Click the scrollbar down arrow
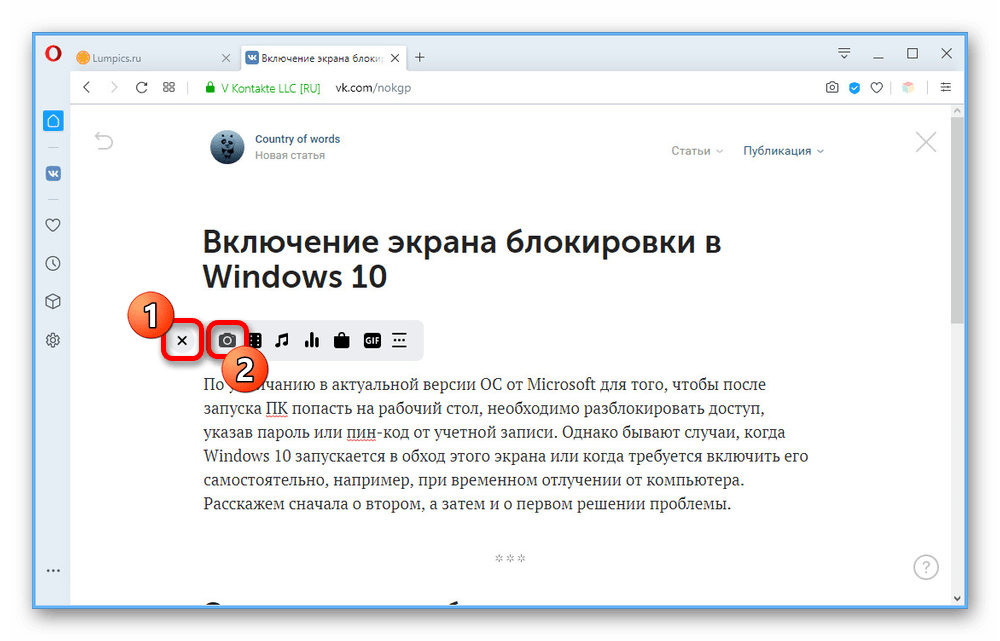Viewport: 1000px width, 641px height. coord(957,598)
